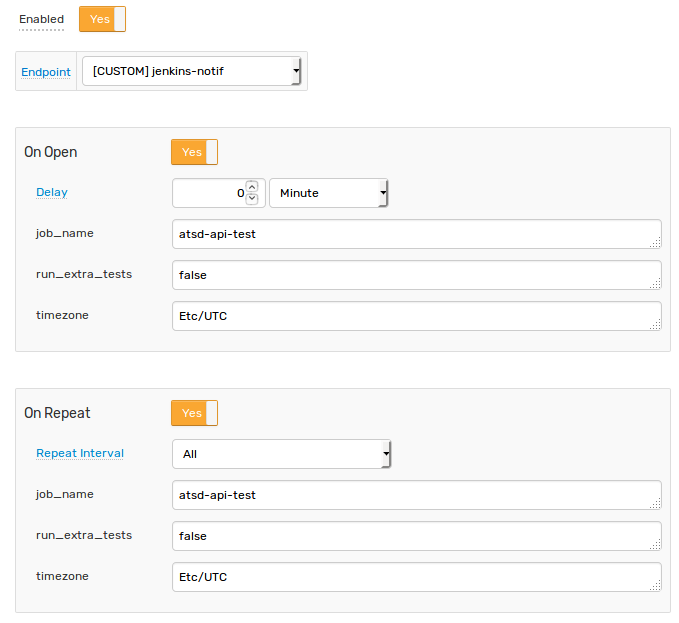Focus the On Open run_extra_tests field
This screenshot has height=623, width=679.
point(417,275)
